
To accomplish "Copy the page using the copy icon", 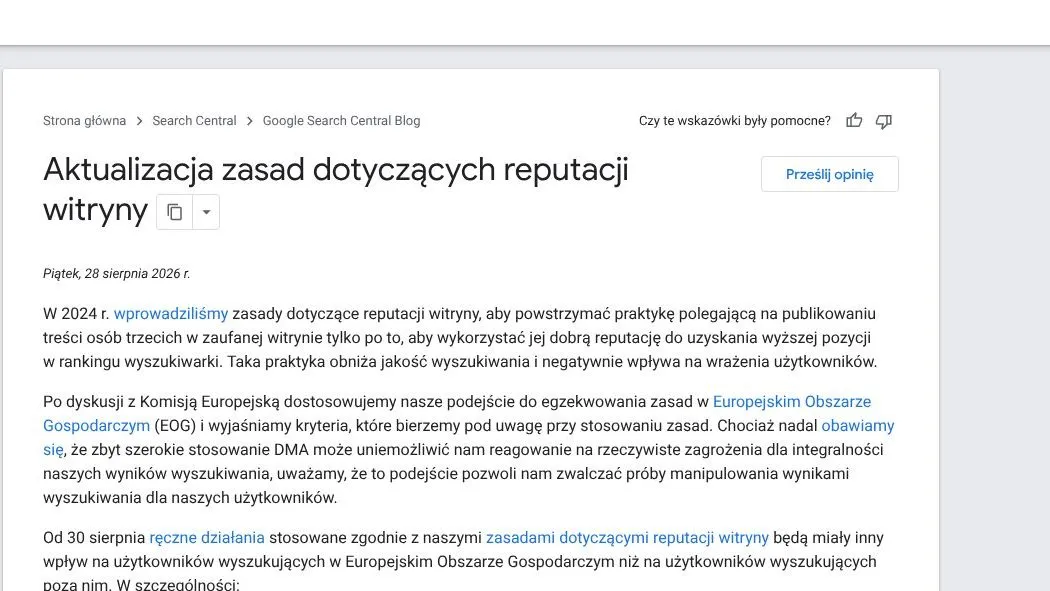I will point(175,212).
